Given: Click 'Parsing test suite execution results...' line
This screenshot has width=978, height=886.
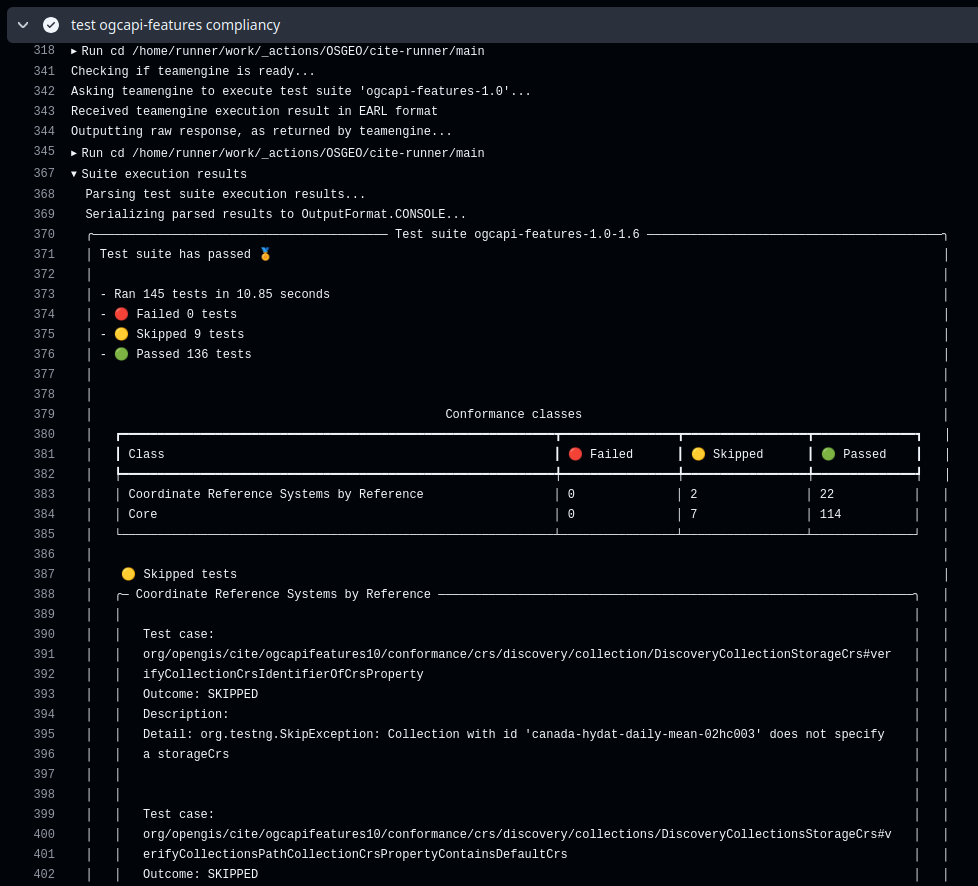Looking at the screenshot, I should tap(225, 194).
